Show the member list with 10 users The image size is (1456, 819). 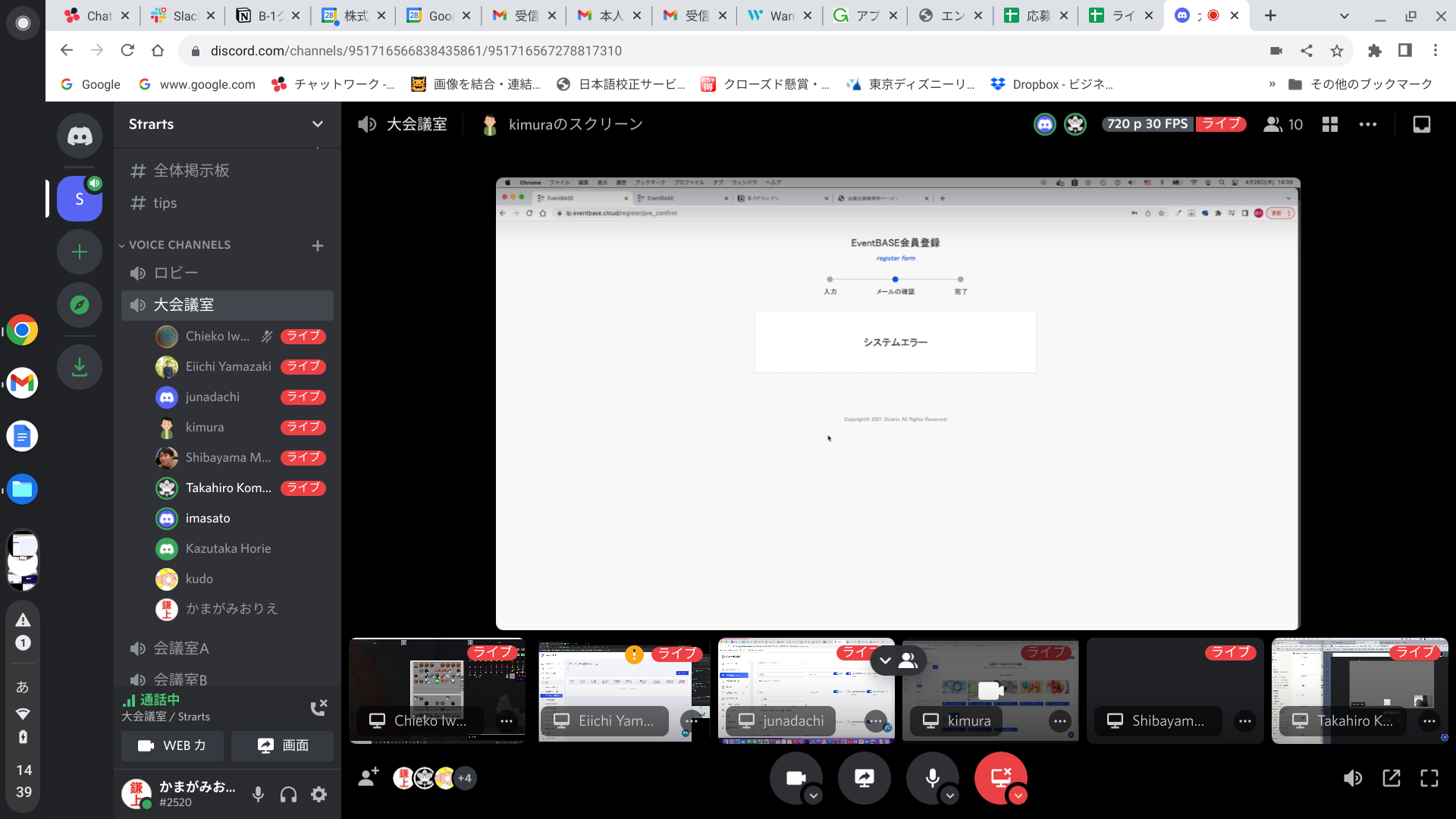[x=1283, y=124]
